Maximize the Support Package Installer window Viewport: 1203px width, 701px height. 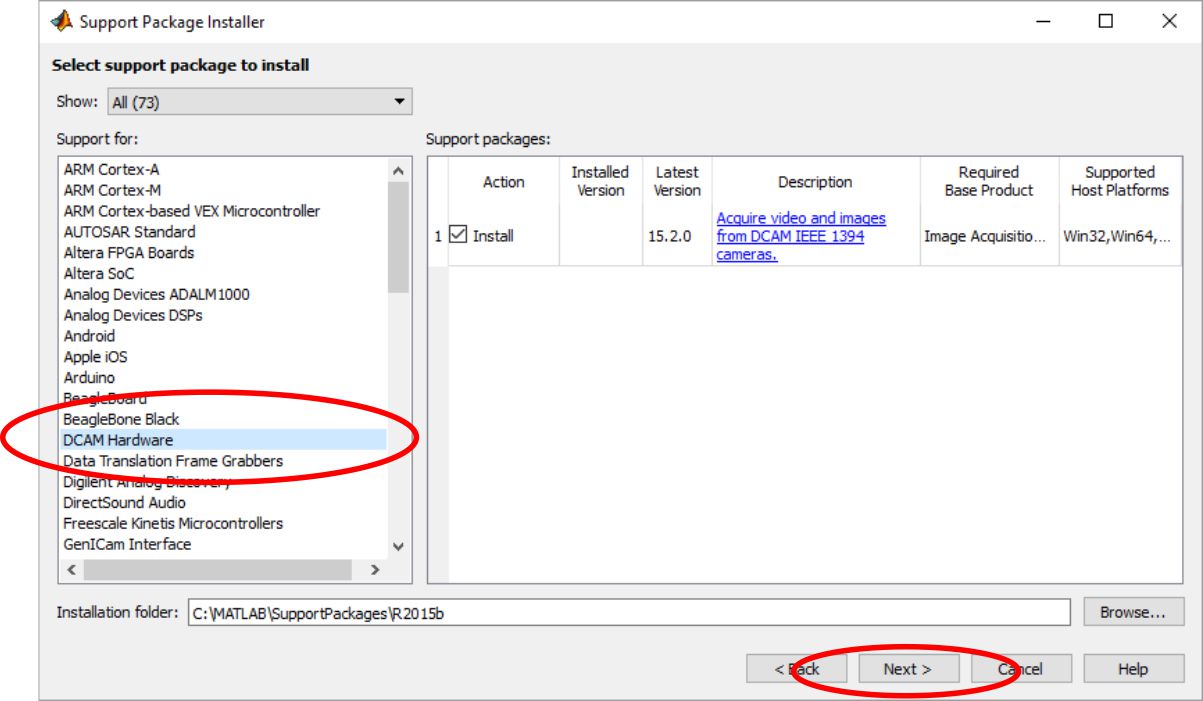[x=1105, y=21]
